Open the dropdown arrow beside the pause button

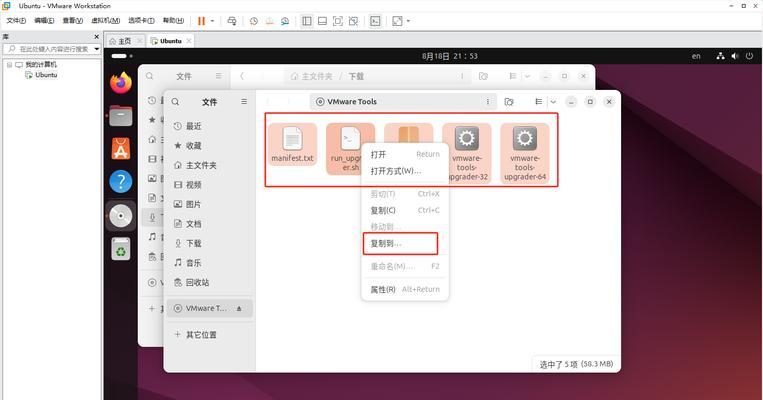click(212, 21)
